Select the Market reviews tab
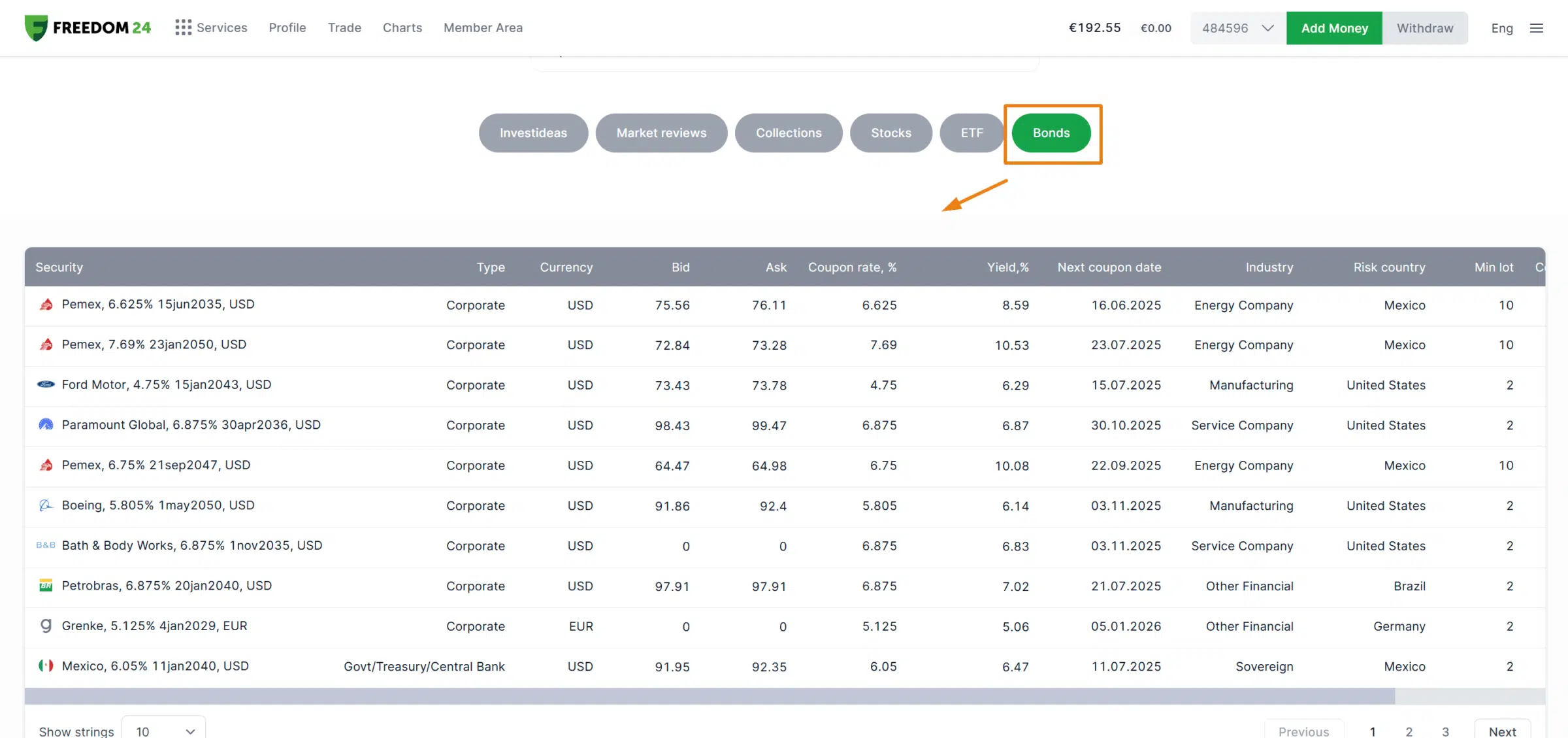 coord(661,133)
